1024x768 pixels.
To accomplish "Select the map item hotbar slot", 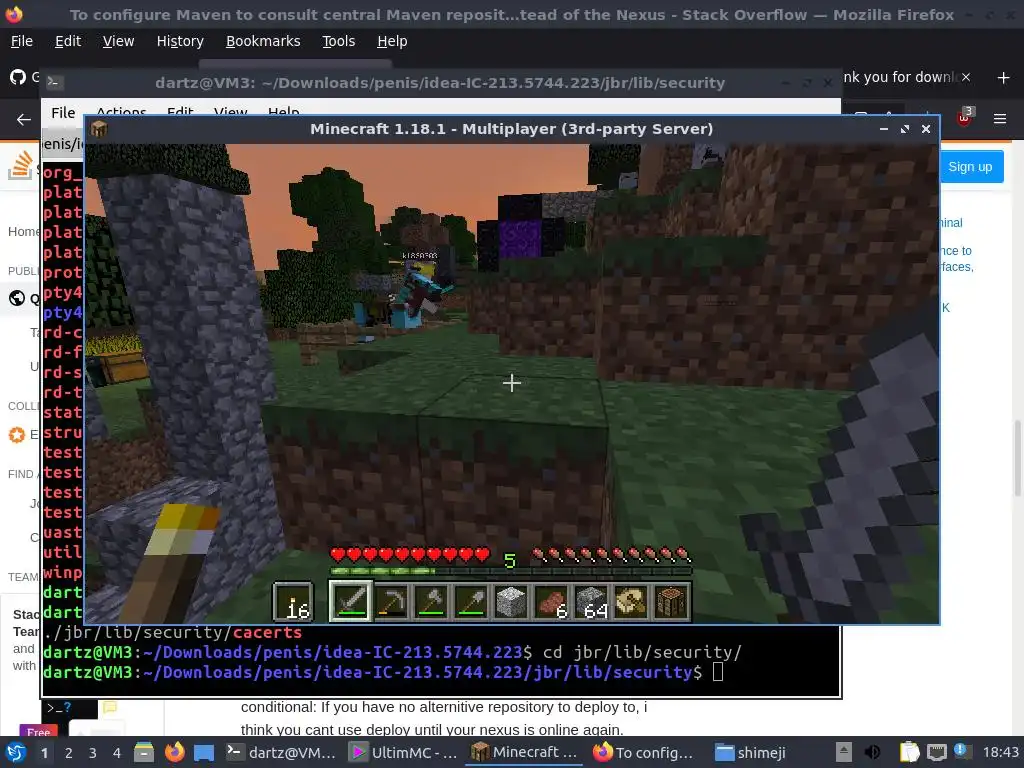I will (x=632, y=601).
